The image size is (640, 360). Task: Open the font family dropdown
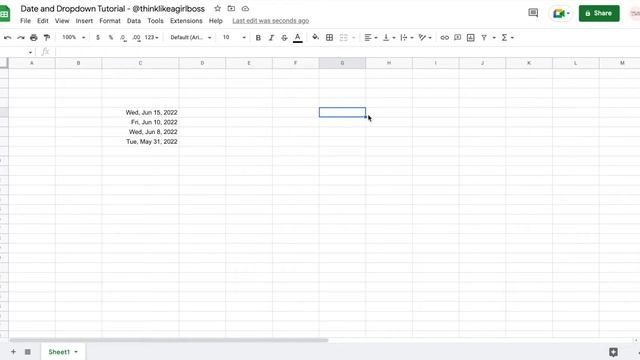point(191,38)
